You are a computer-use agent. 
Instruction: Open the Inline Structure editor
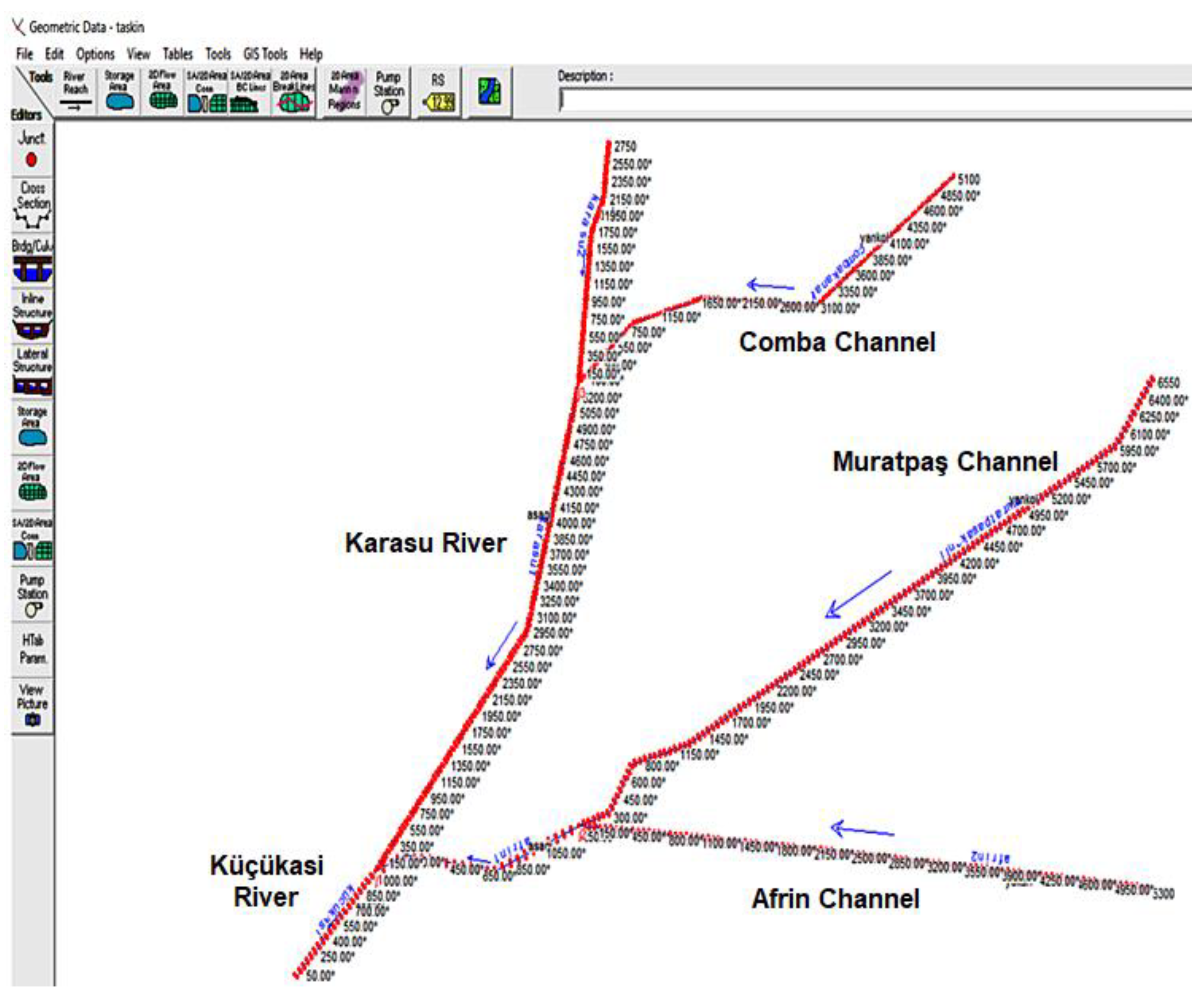(33, 316)
